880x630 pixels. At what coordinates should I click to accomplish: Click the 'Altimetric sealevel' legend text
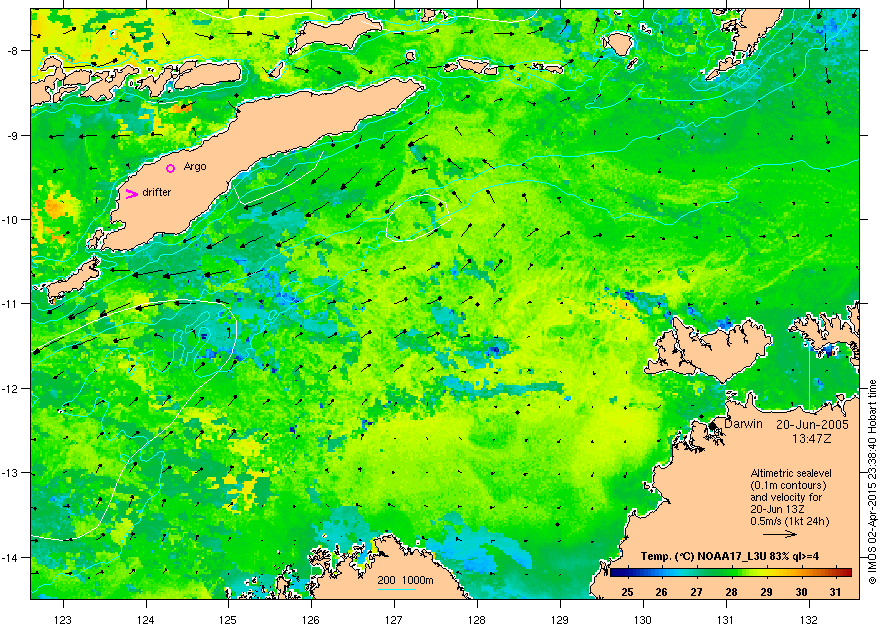(x=791, y=473)
